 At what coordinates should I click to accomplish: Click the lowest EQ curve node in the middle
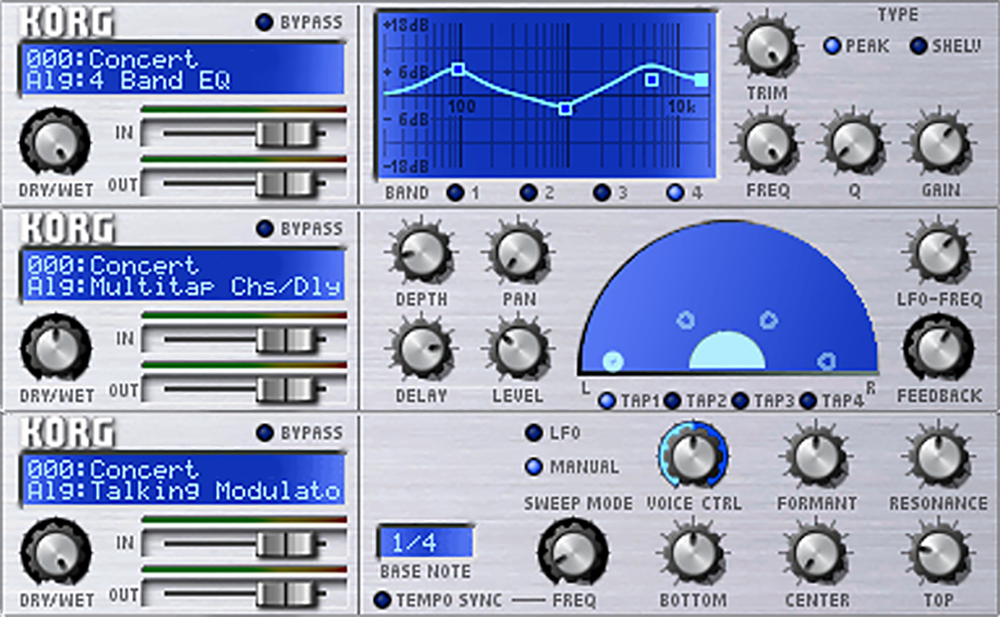click(x=565, y=109)
